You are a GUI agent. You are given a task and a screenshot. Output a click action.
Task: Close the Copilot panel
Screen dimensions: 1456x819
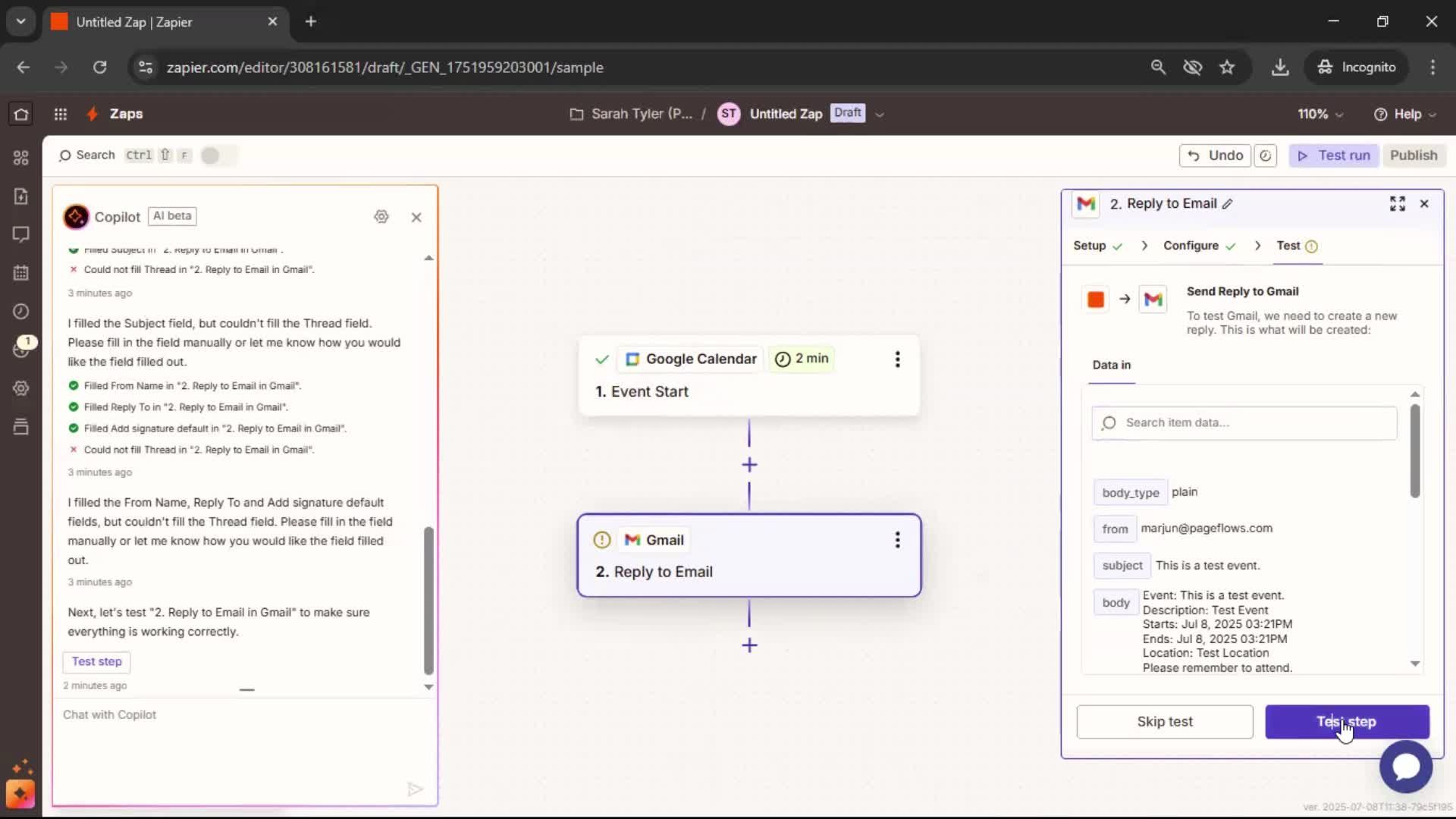416,217
